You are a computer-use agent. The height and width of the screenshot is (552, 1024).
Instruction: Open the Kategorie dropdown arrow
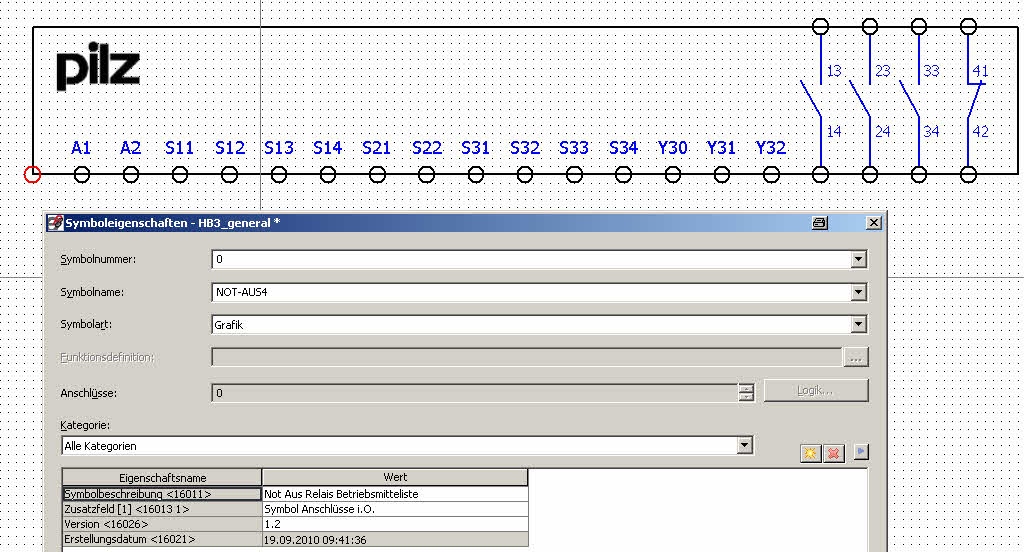click(744, 446)
